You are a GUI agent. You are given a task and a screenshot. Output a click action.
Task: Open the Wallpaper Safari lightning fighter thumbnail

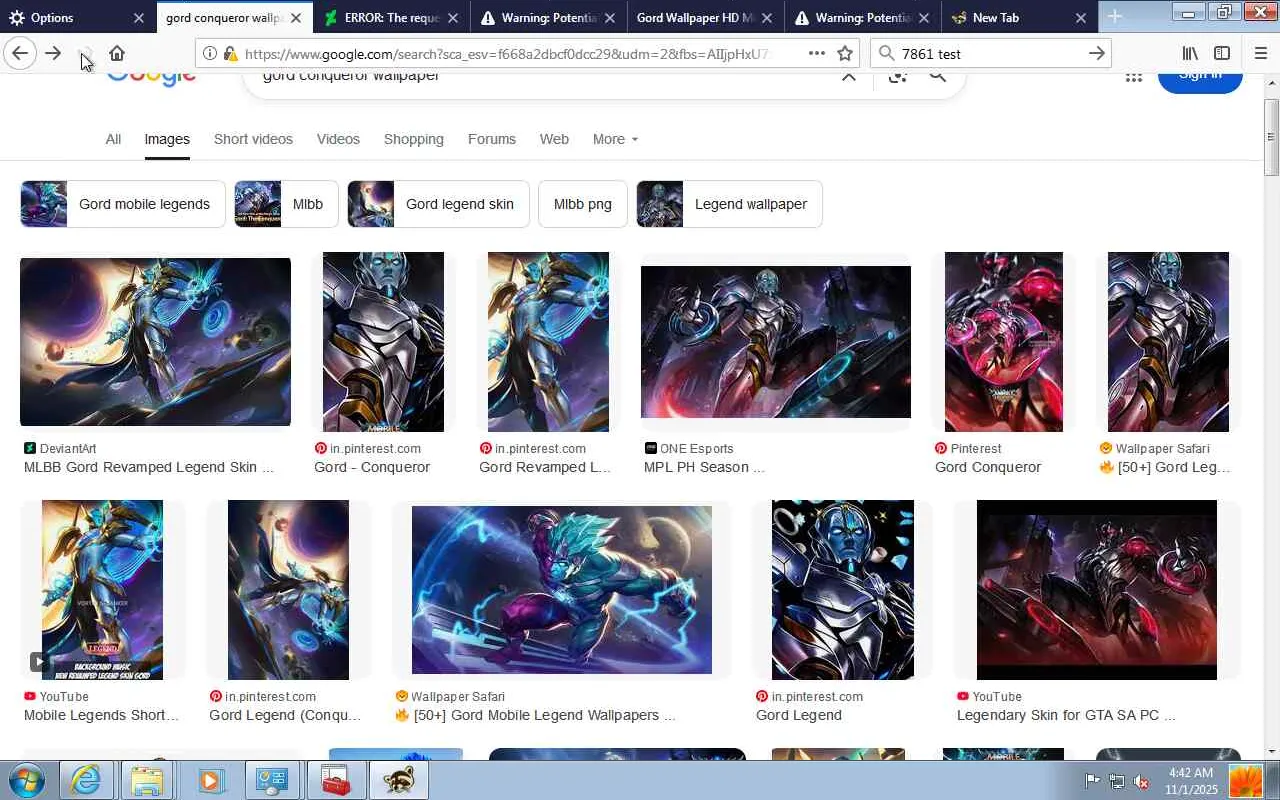[562, 590]
